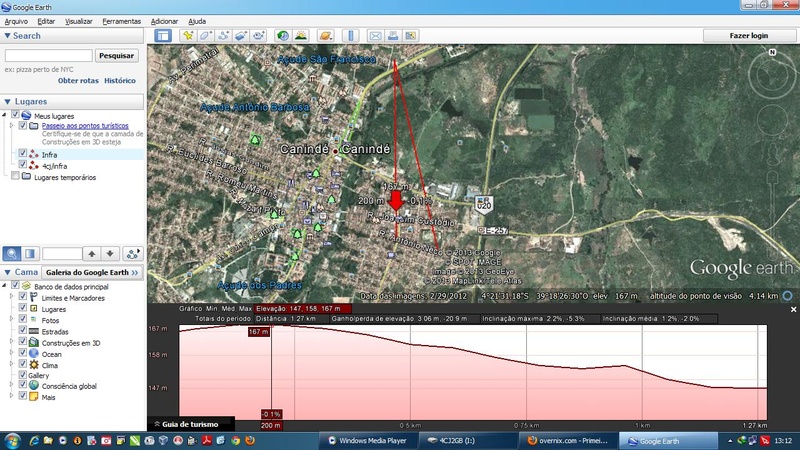Click the Fazer login button
The width and height of the screenshot is (800, 450).
(748, 36)
